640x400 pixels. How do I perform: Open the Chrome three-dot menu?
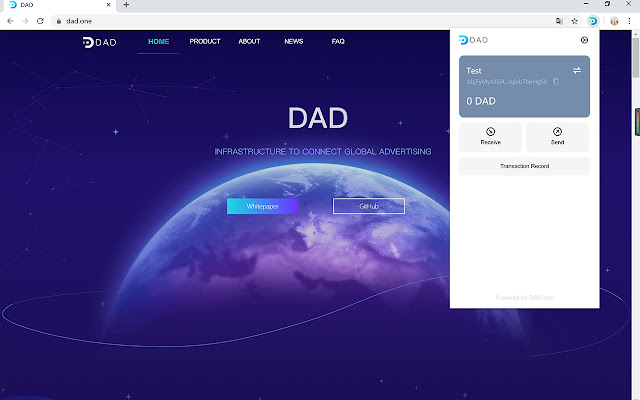[629, 21]
